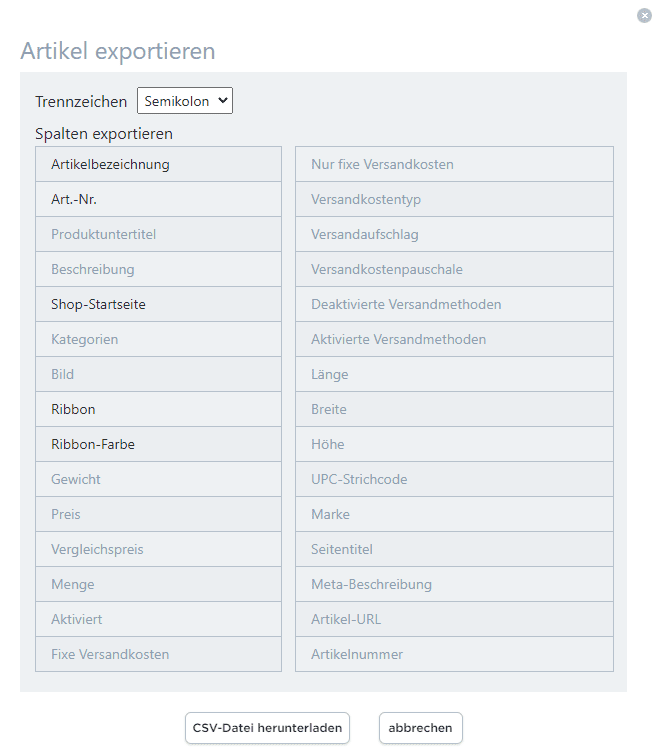The width and height of the screenshot is (659, 756).
Task: Include the Versandkostenpauschale column
Action: tap(454, 269)
